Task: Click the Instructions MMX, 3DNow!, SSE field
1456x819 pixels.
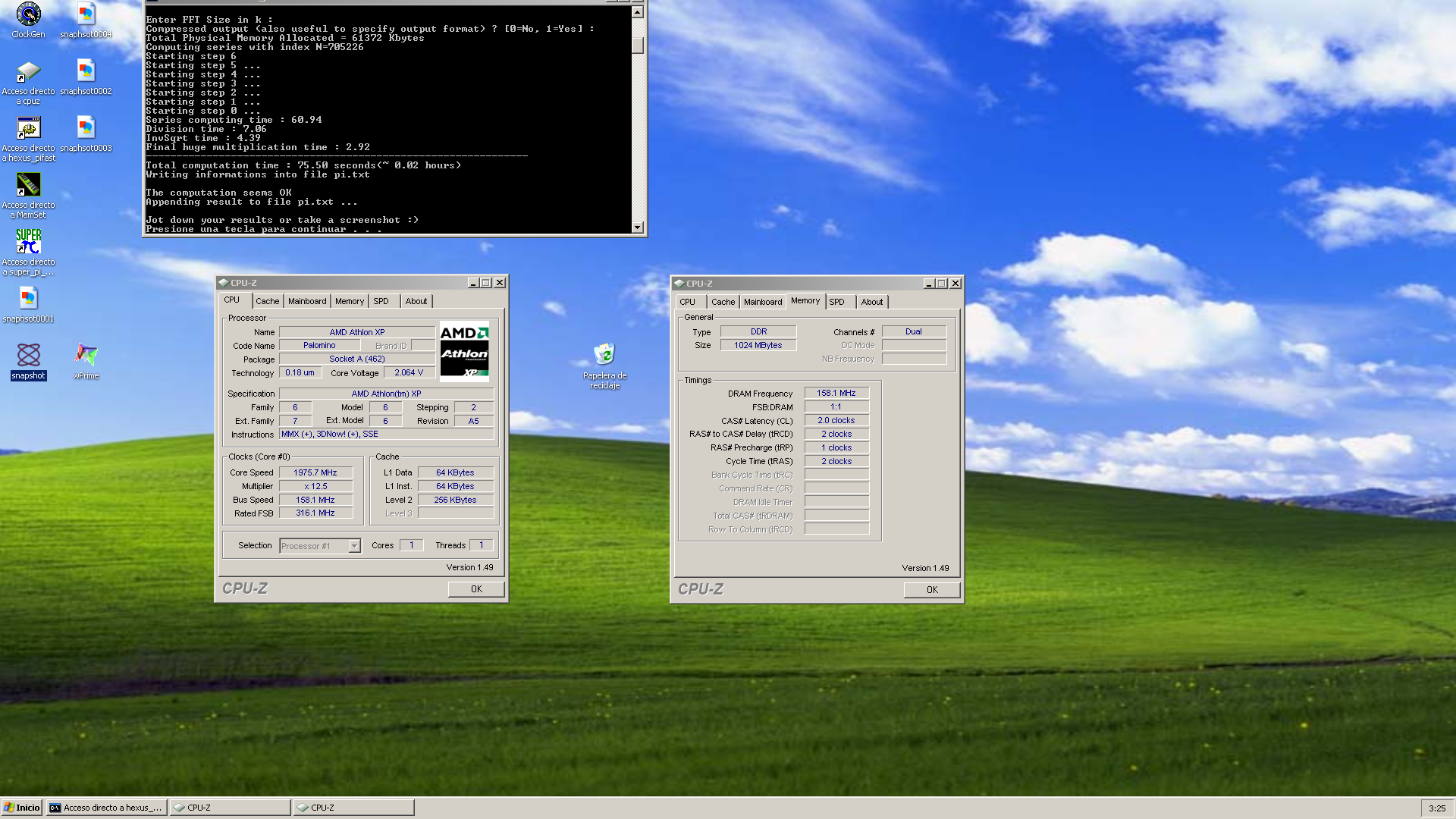Action: [x=386, y=434]
